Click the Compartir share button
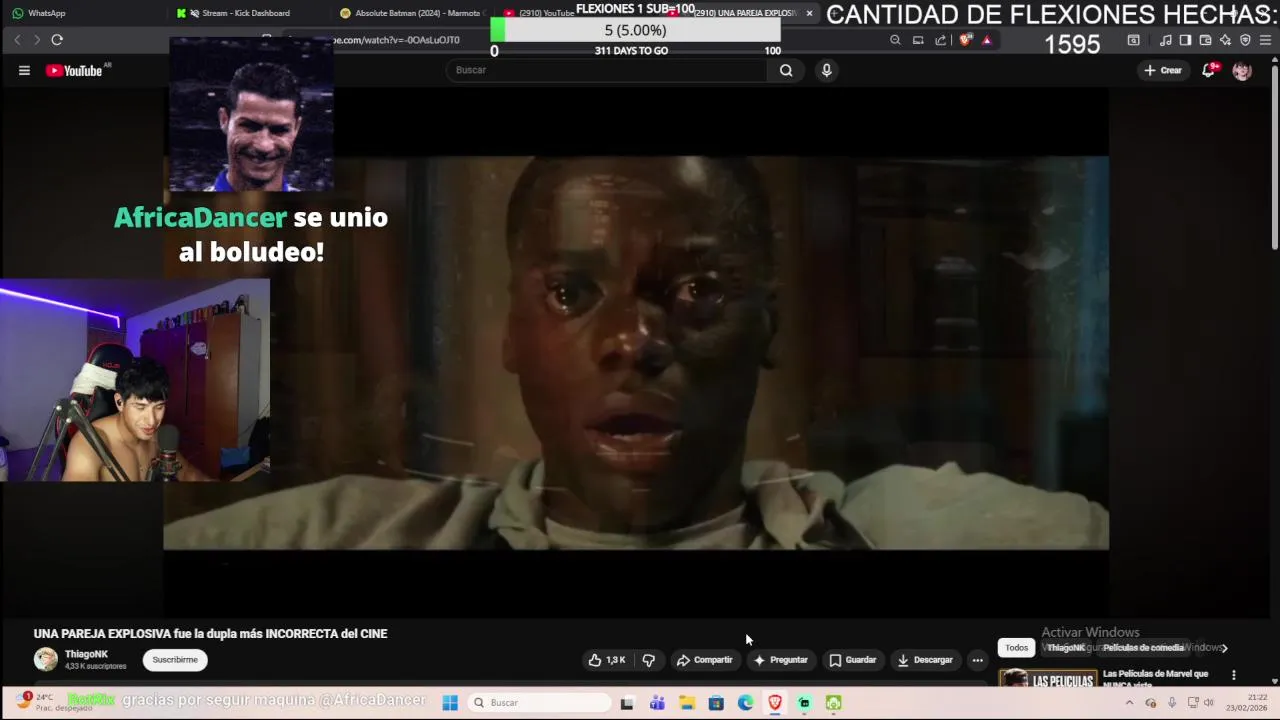1280x720 pixels. [x=705, y=660]
